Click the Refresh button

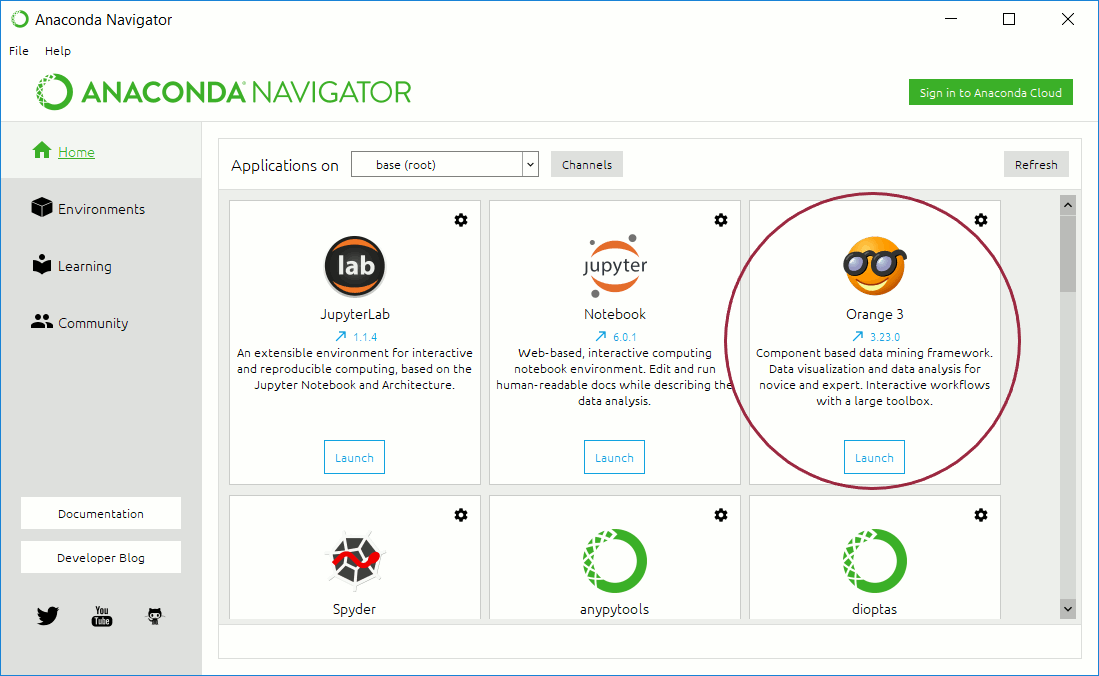coord(1036,165)
